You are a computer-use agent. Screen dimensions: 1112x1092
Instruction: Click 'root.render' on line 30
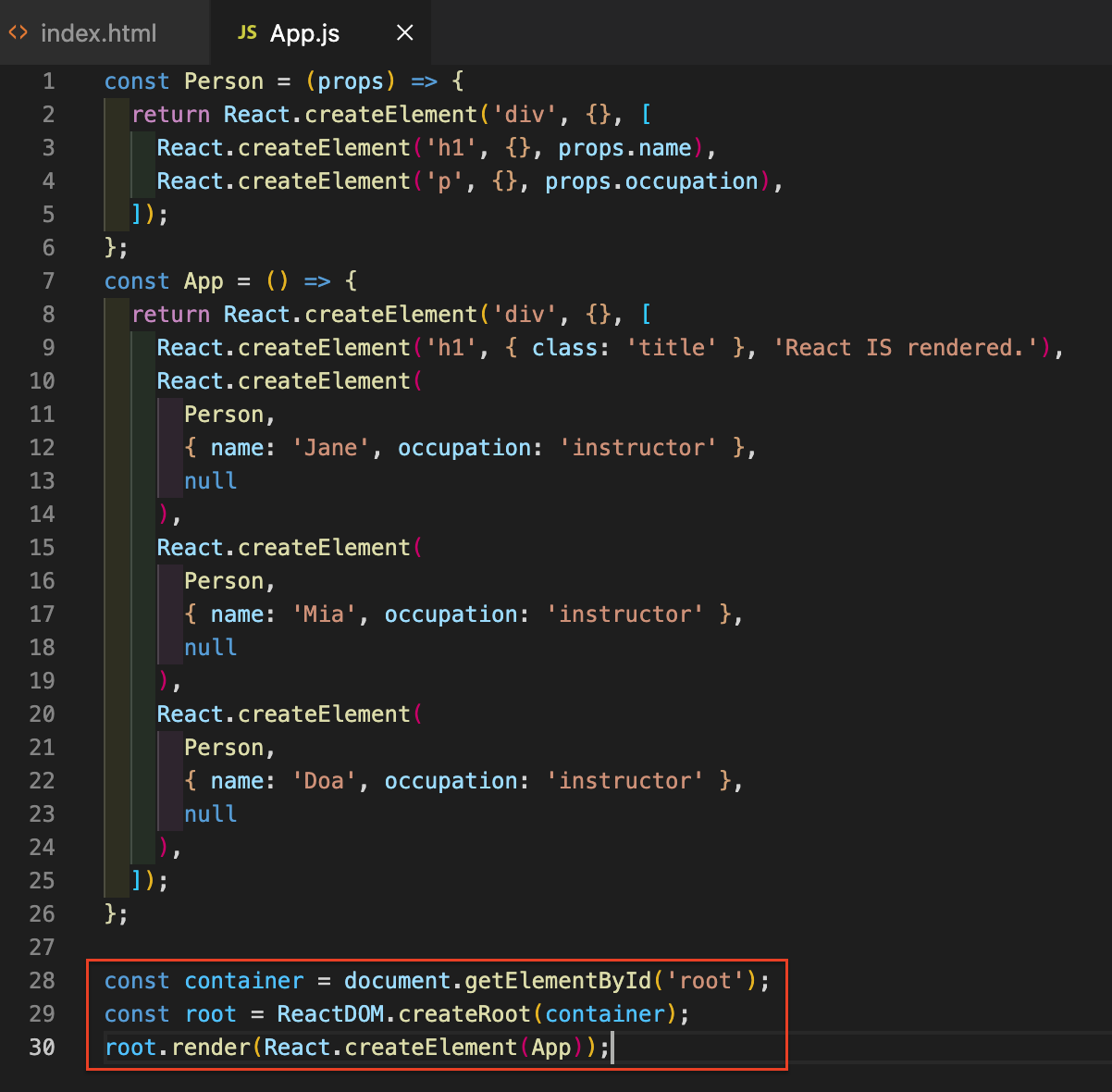178,1048
